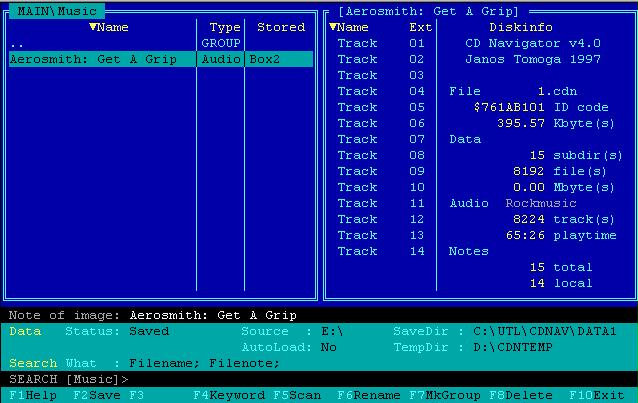Select Track 07 in track list
Image resolution: width=638 pixels, height=403 pixels.
click(381, 139)
